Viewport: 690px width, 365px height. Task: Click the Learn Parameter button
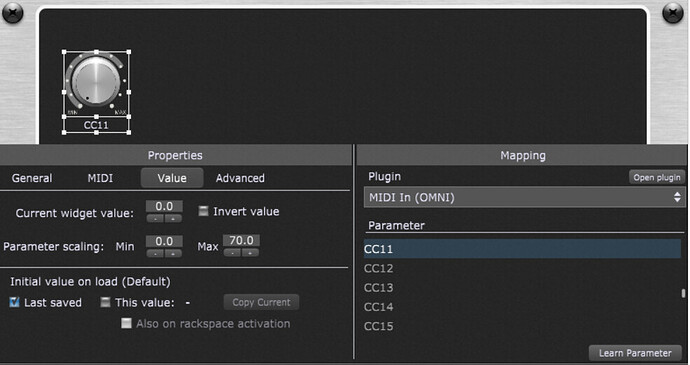(x=635, y=353)
